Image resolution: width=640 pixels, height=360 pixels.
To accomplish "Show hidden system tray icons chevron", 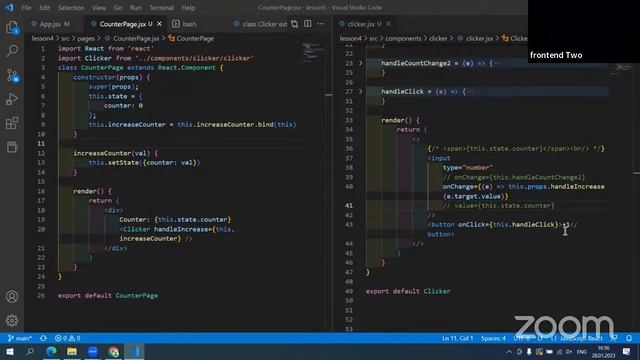I will click(509, 351).
